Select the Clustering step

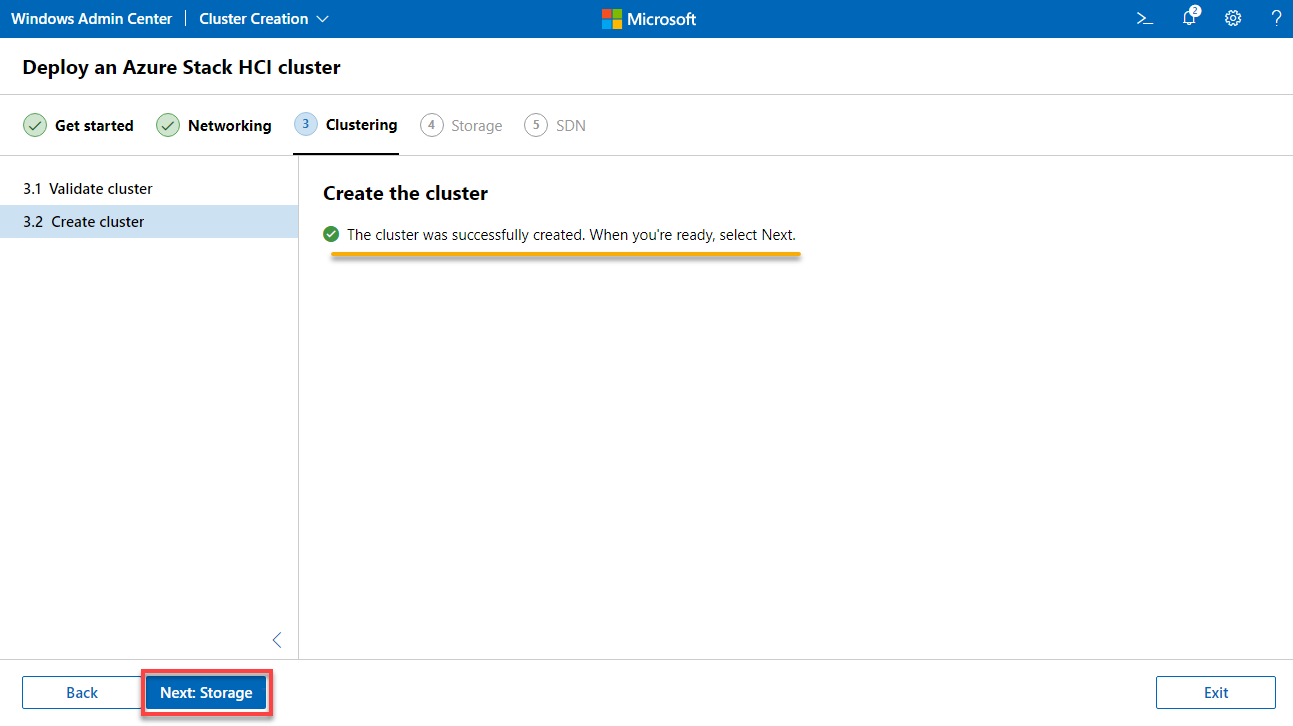(x=346, y=125)
